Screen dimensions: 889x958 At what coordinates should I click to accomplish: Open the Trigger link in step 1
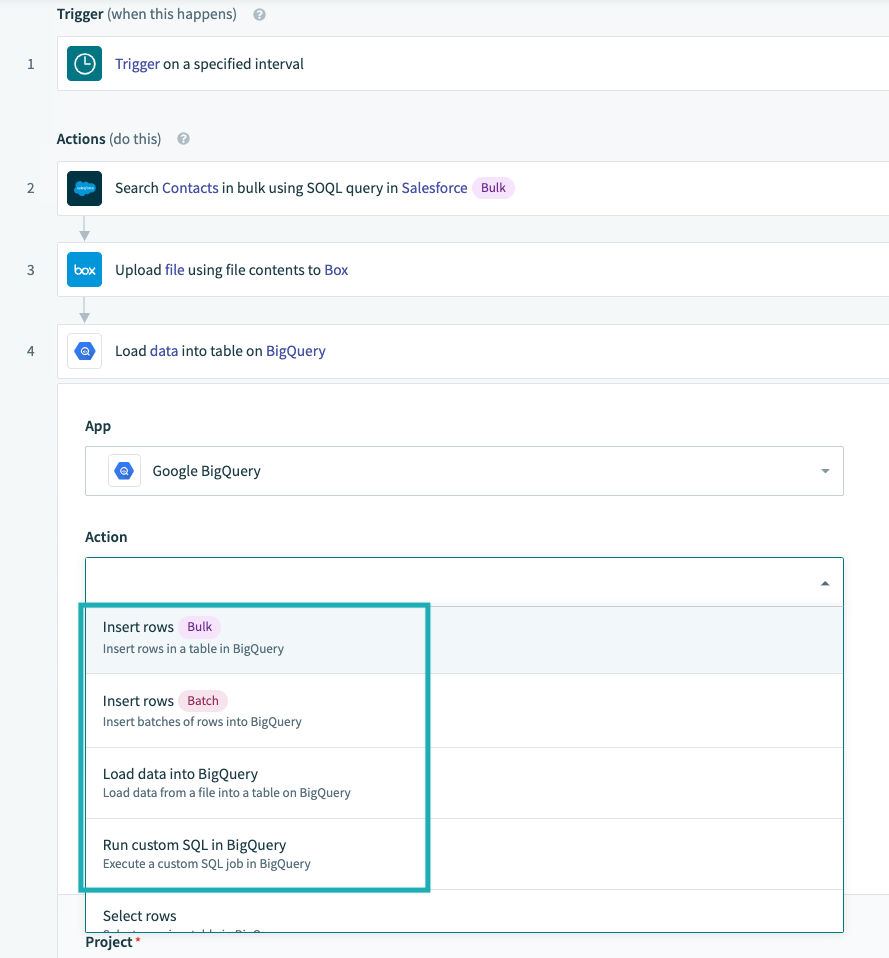(x=137, y=64)
